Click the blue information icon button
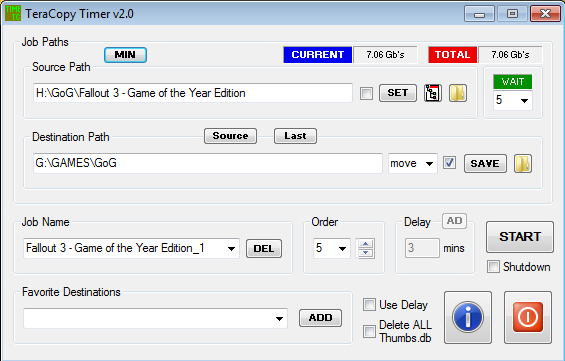This screenshot has width=565, height=361. pos(468,317)
